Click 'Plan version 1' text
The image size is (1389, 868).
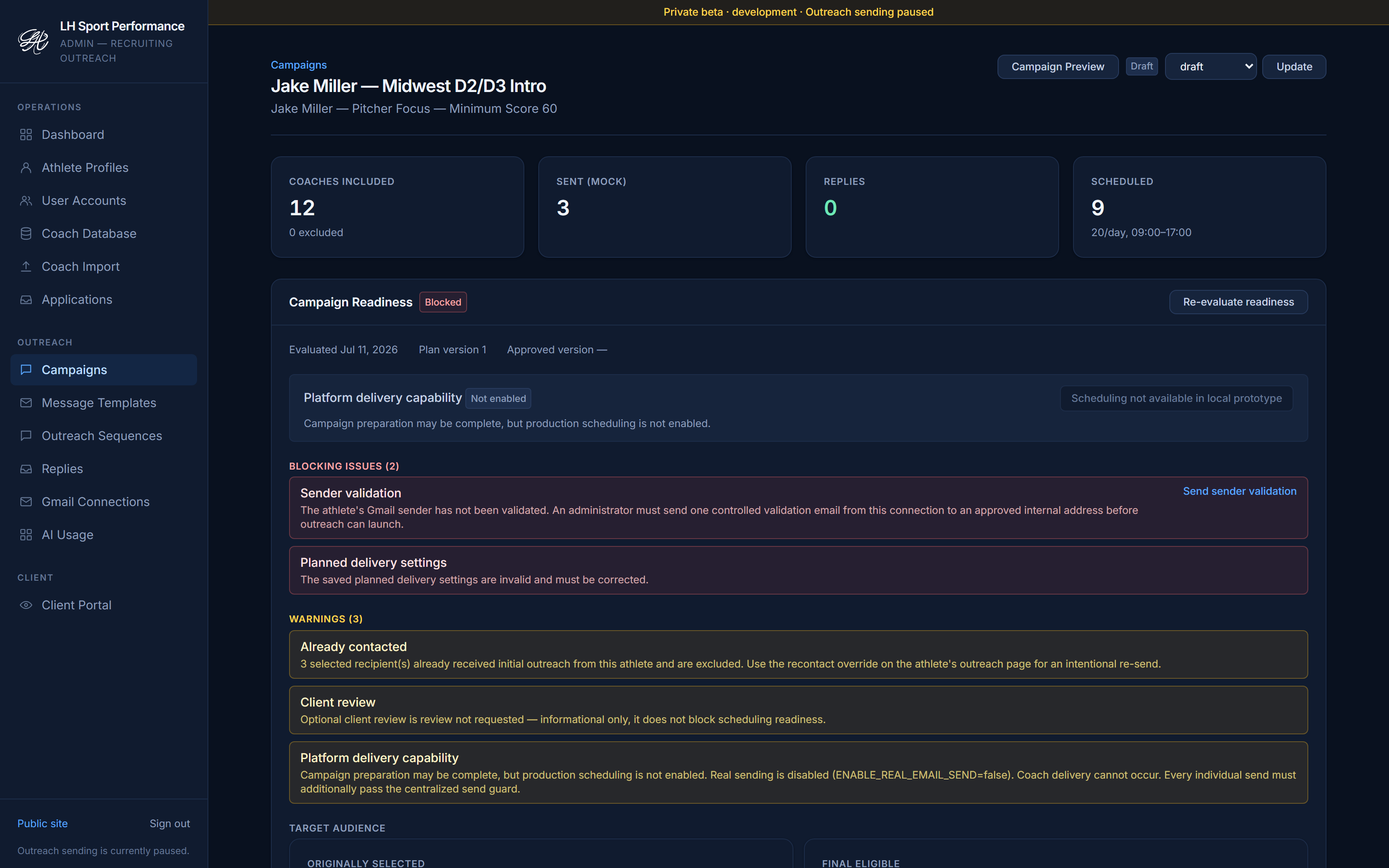pos(452,350)
